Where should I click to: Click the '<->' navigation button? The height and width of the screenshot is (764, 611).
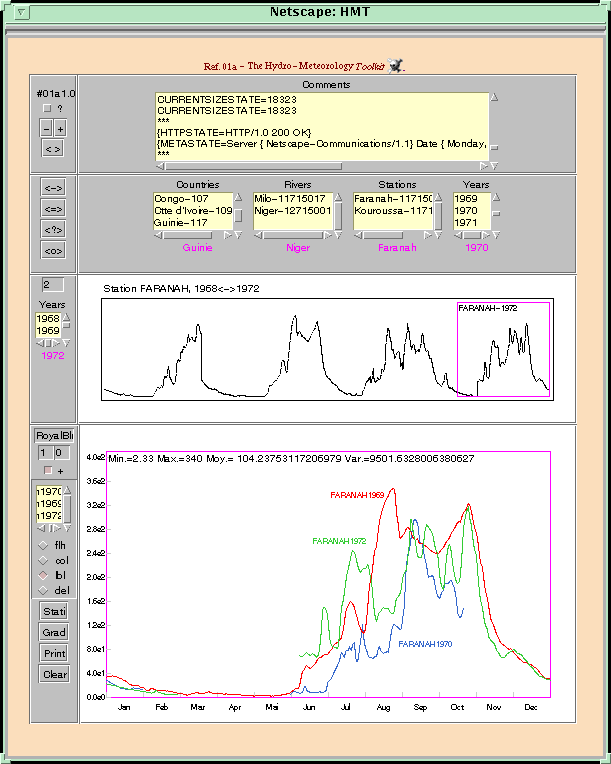(x=53, y=187)
